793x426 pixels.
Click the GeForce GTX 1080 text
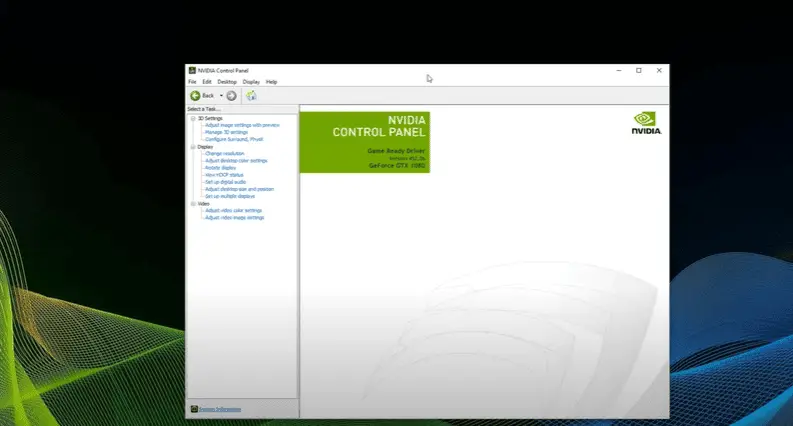click(x=397, y=165)
